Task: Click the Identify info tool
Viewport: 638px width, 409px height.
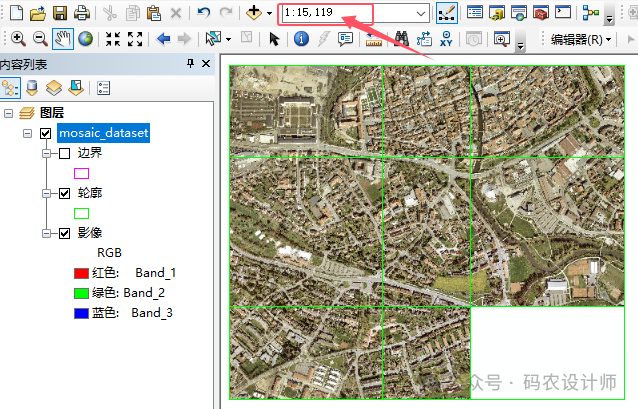Action: point(301,39)
